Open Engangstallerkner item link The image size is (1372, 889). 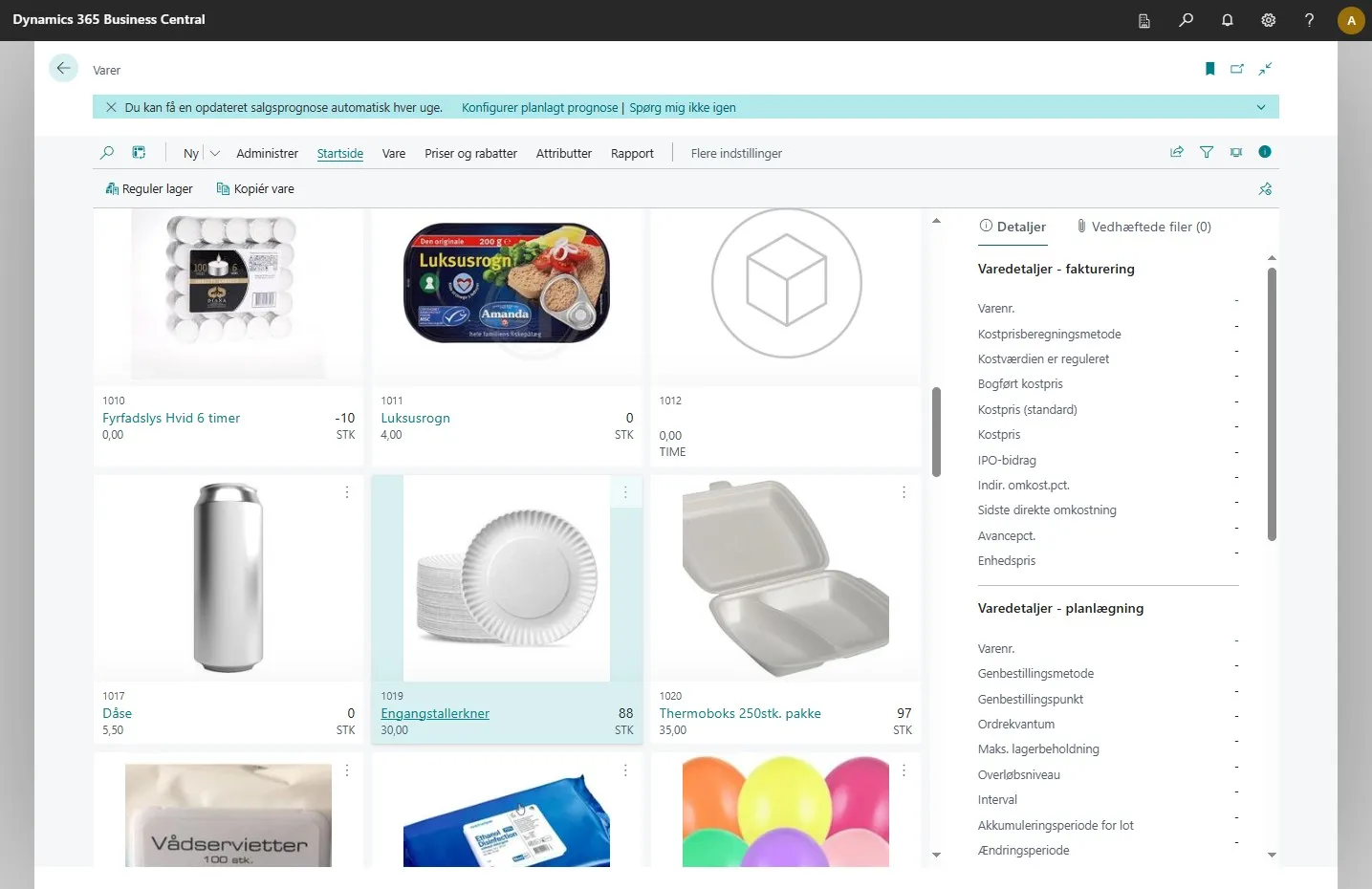click(435, 714)
